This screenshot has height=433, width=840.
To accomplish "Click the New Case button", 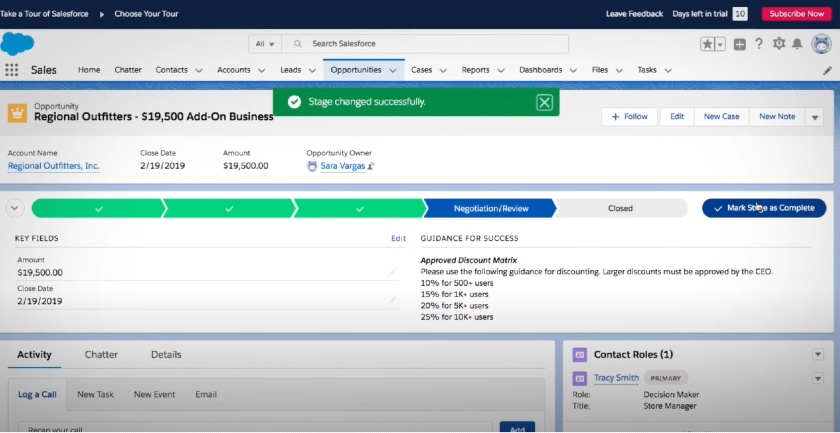I will coord(722,117).
